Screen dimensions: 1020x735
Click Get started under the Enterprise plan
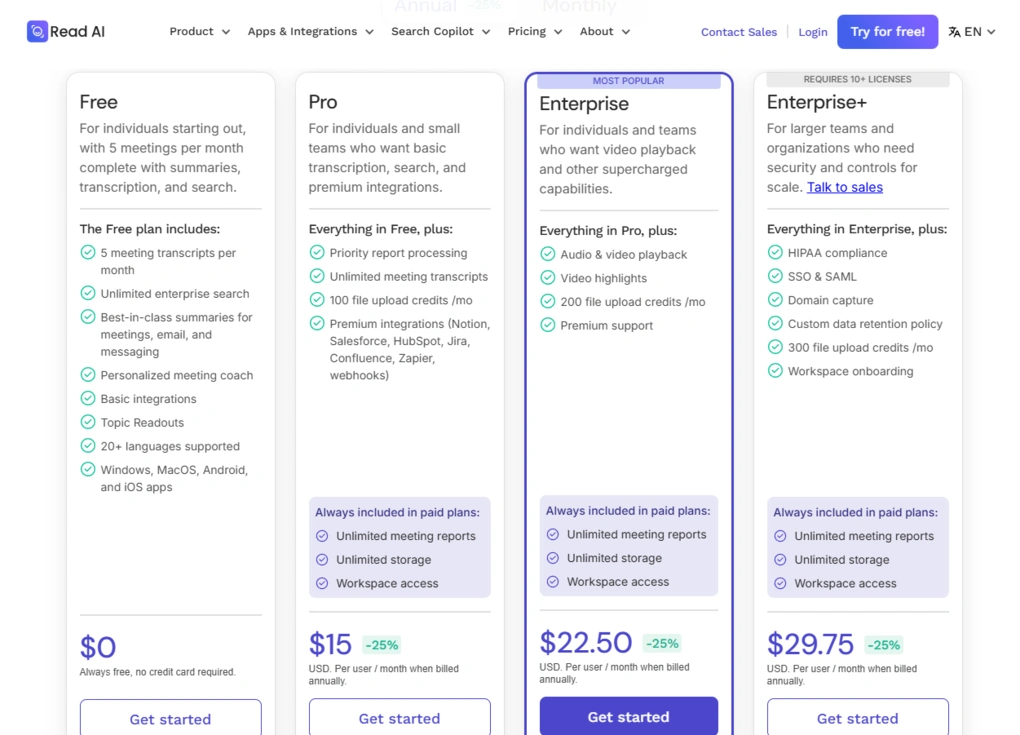[x=628, y=716]
